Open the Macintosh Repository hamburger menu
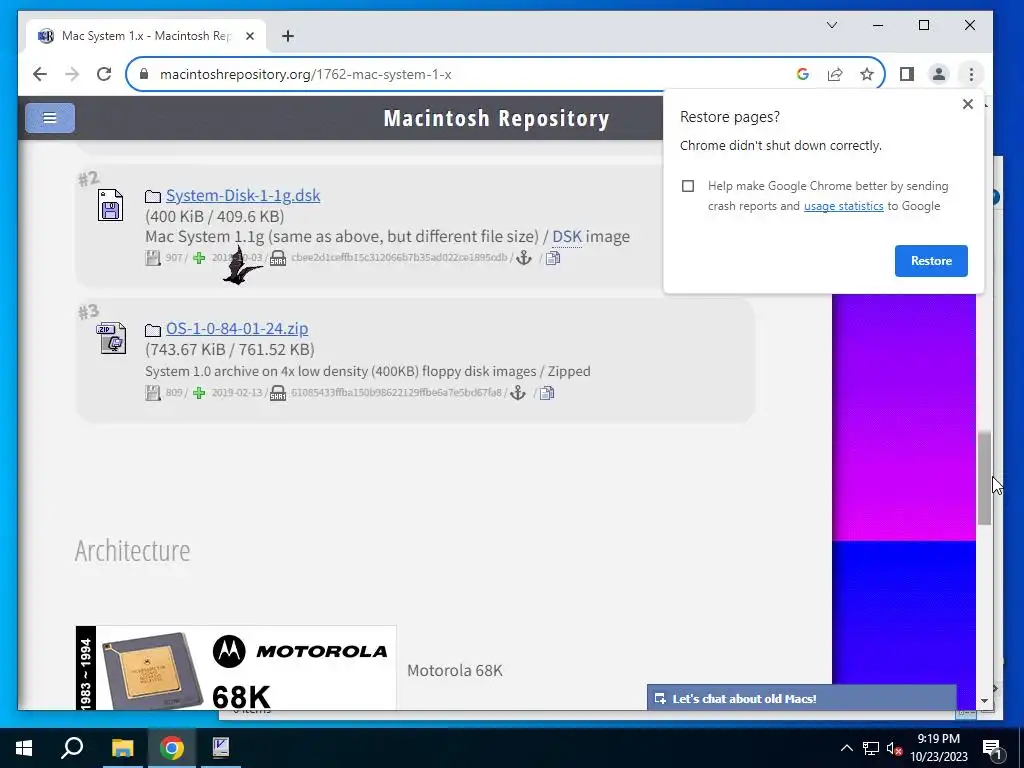This screenshot has height=768, width=1024. pyautogui.click(x=50, y=118)
